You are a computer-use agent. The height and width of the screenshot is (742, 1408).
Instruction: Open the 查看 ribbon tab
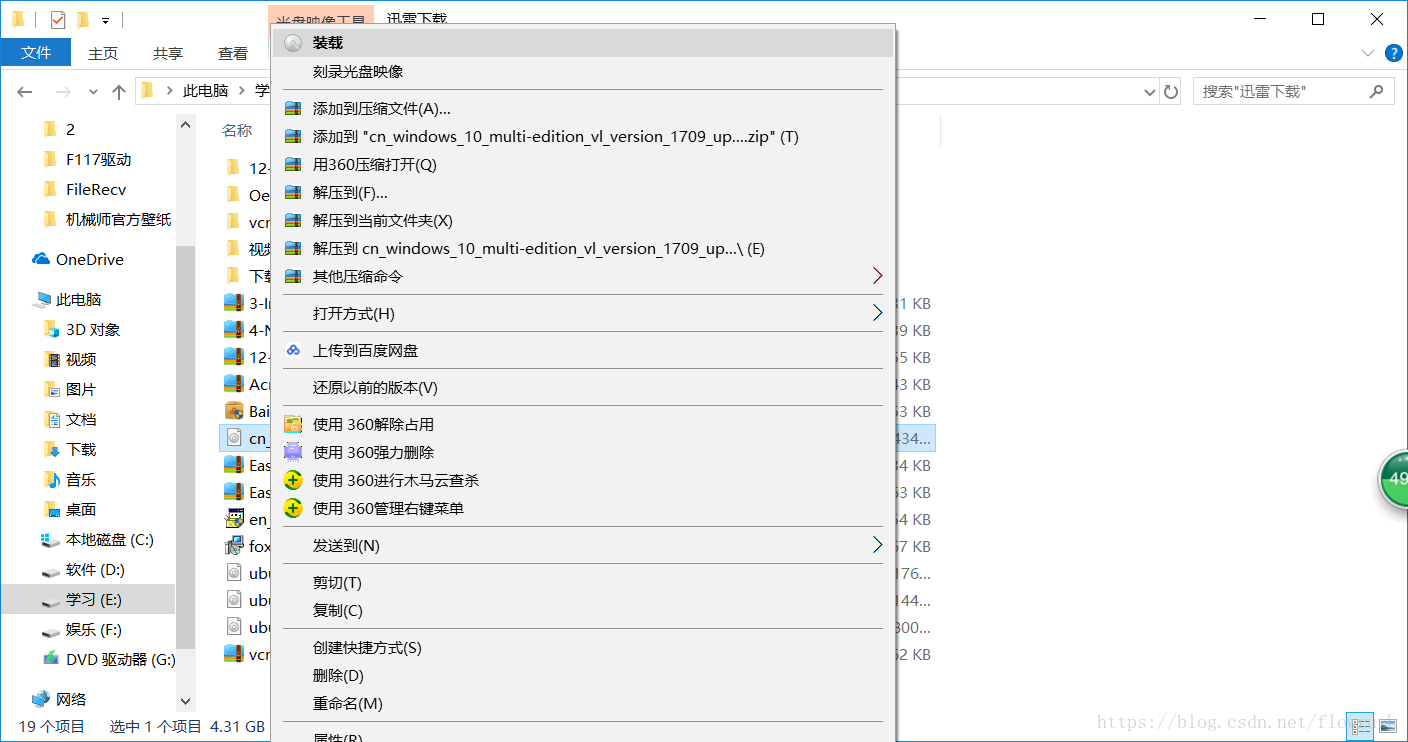[x=233, y=53]
